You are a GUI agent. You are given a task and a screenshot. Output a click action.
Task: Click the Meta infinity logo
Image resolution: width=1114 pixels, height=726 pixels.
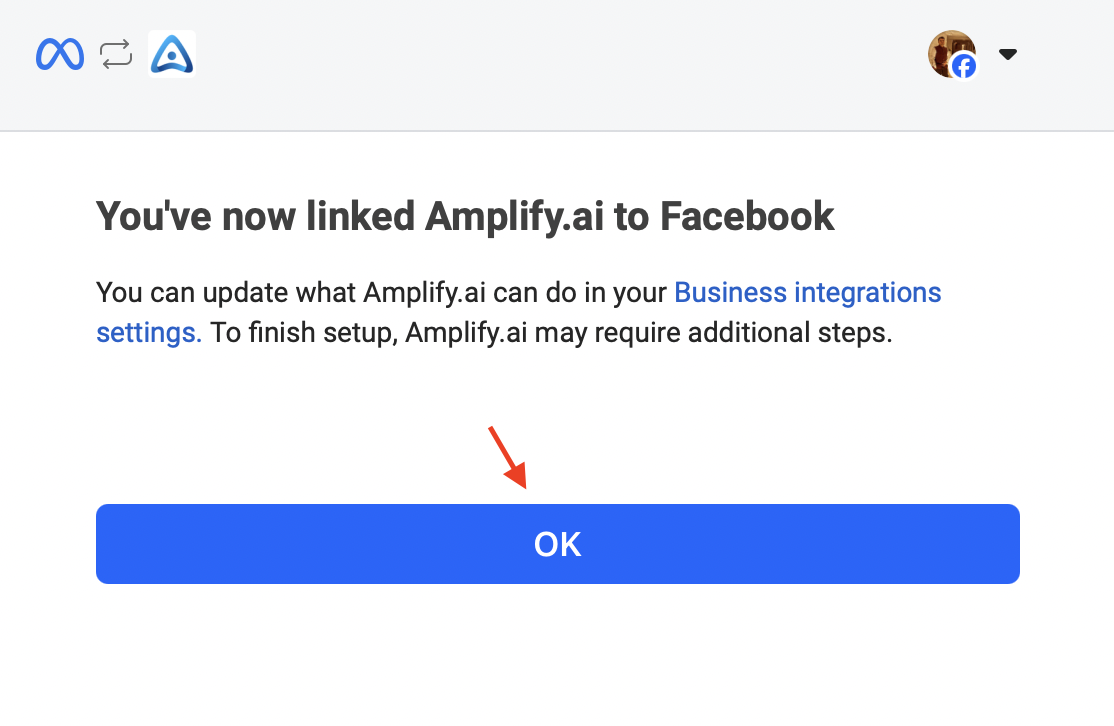pos(60,54)
